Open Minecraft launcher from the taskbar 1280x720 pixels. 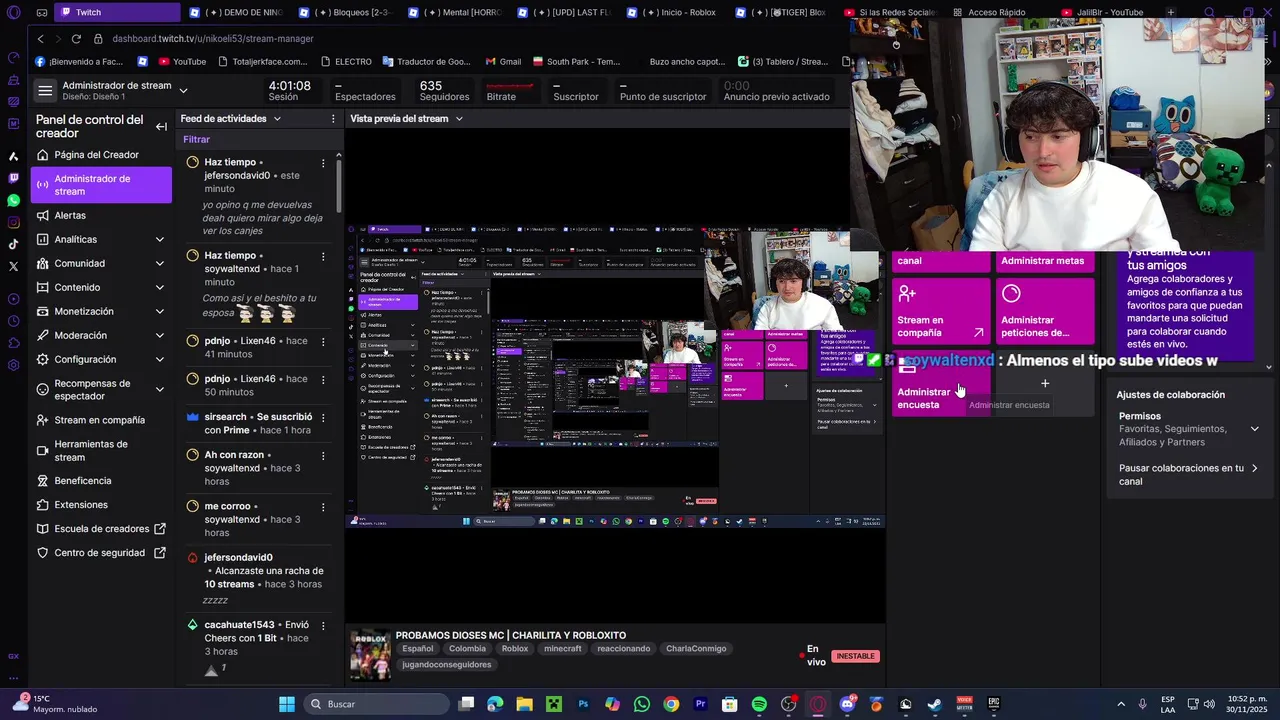[x=553, y=704]
